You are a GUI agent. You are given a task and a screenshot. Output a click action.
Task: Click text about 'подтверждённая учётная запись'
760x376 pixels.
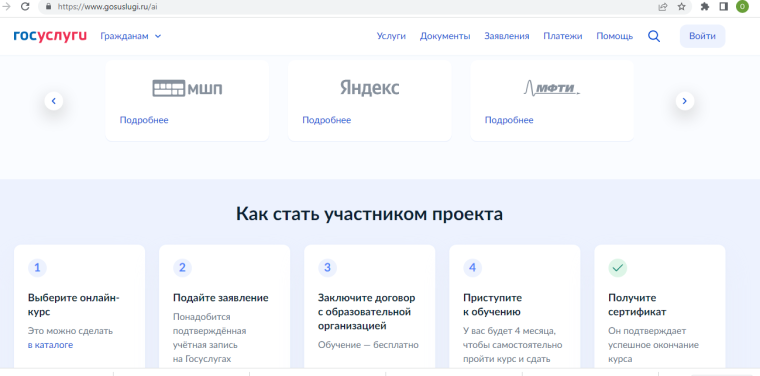[209, 338]
